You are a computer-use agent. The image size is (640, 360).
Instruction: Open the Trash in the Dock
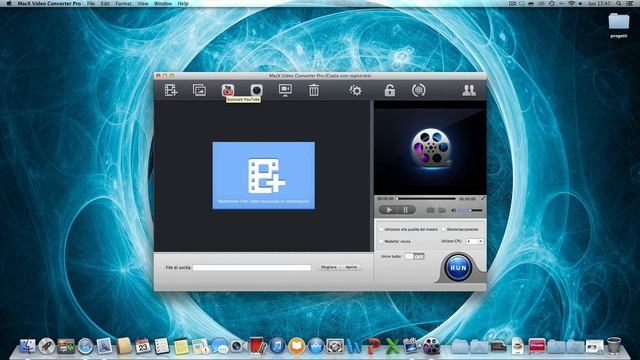(613, 346)
